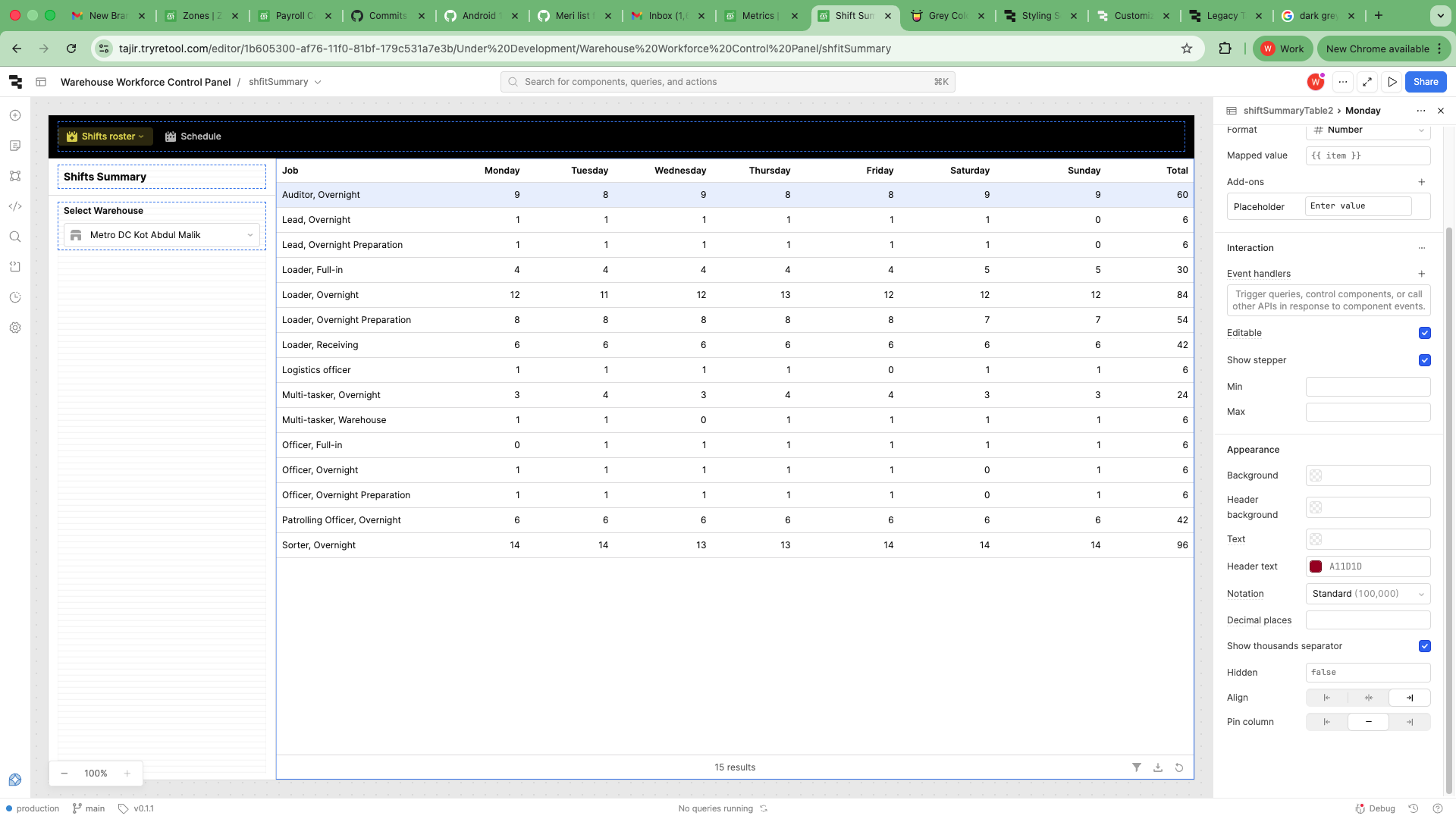Click the blue Share button
This screenshot has width=1456, height=819.
1425,82
